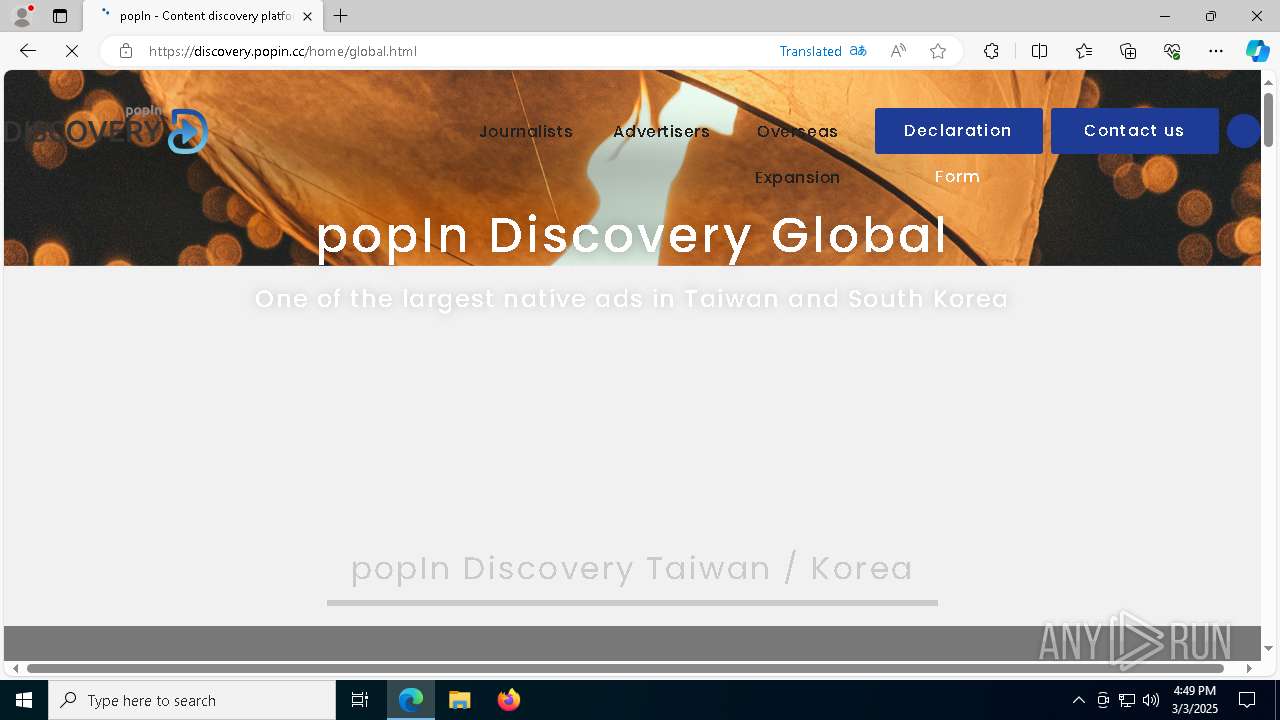Open Microsoft Edge from taskbar
Image resolution: width=1280 pixels, height=720 pixels.
411,700
